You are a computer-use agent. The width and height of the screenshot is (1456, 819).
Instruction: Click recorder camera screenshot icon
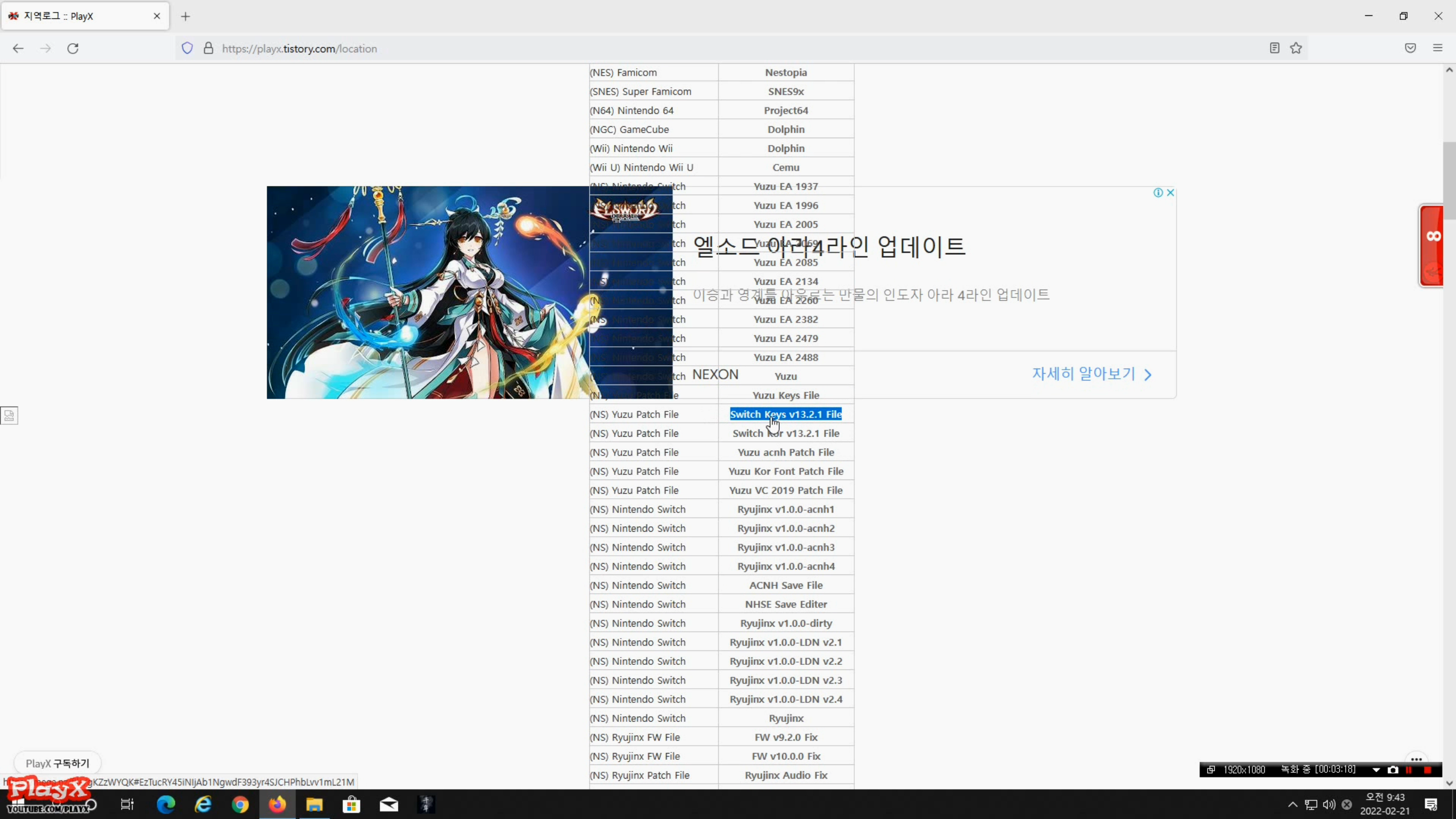coord(1393,770)
